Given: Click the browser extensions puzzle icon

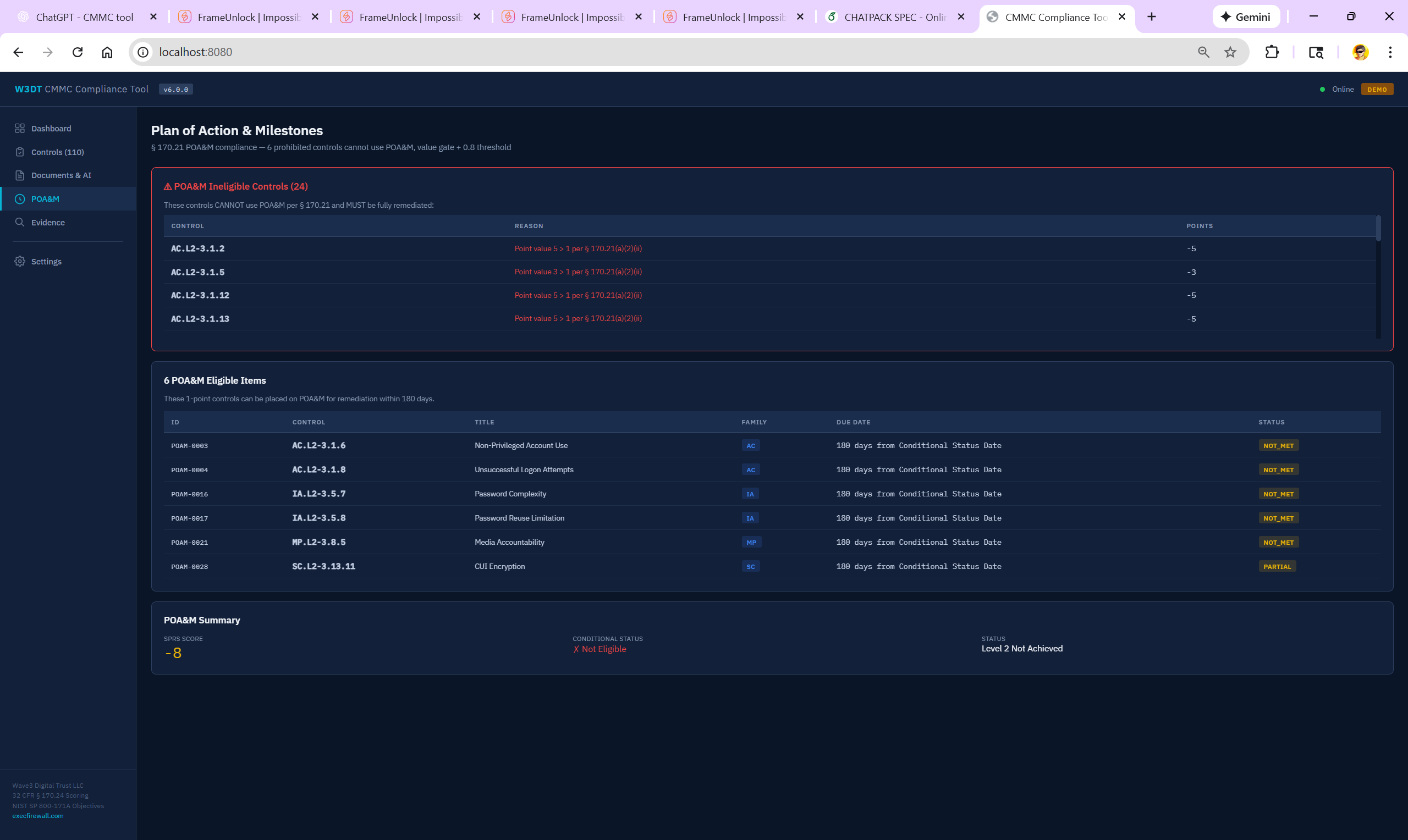Looking at the screenshot, I should [x=1272, y=52].
